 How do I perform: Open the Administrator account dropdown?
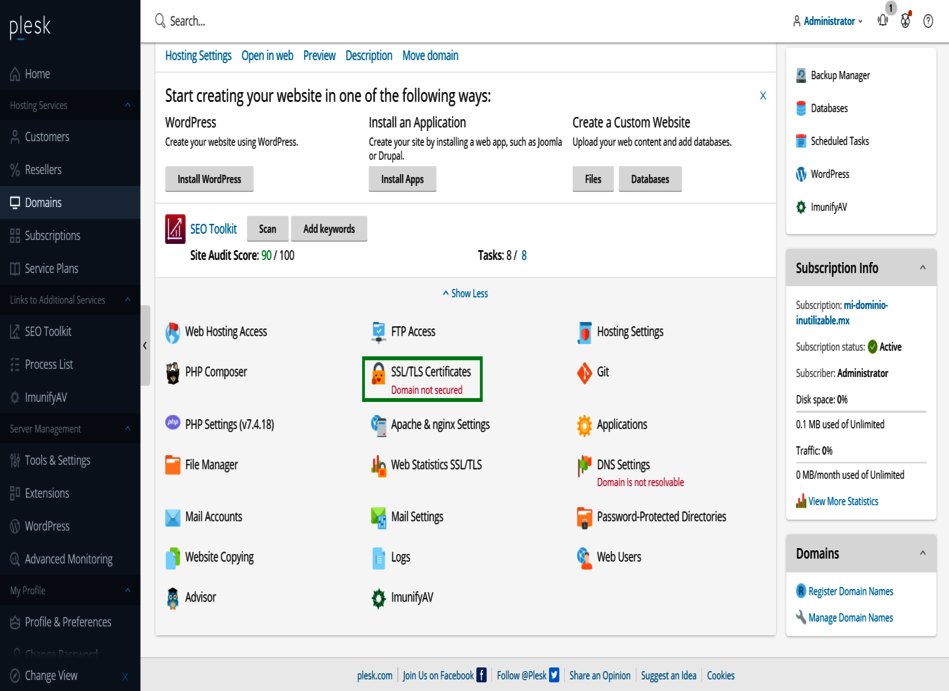tap(827, 21)
